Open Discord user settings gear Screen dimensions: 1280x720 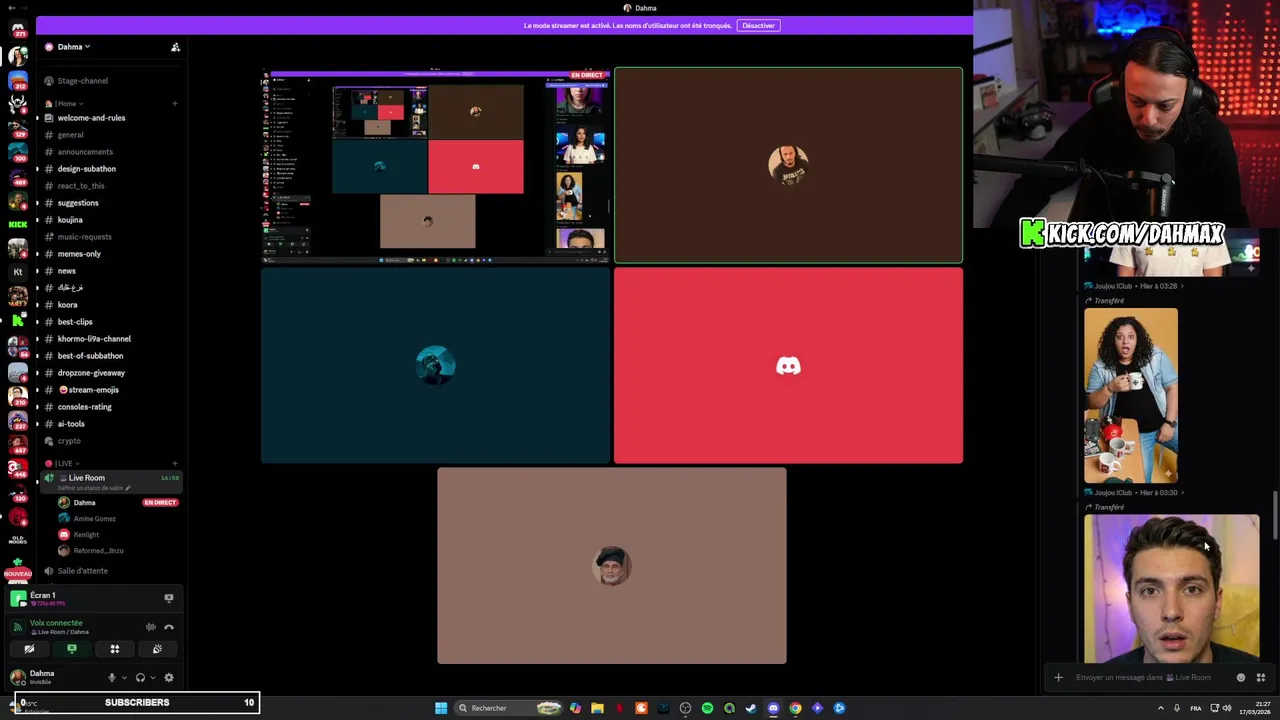pyautogui.click(x=169, y=677)
